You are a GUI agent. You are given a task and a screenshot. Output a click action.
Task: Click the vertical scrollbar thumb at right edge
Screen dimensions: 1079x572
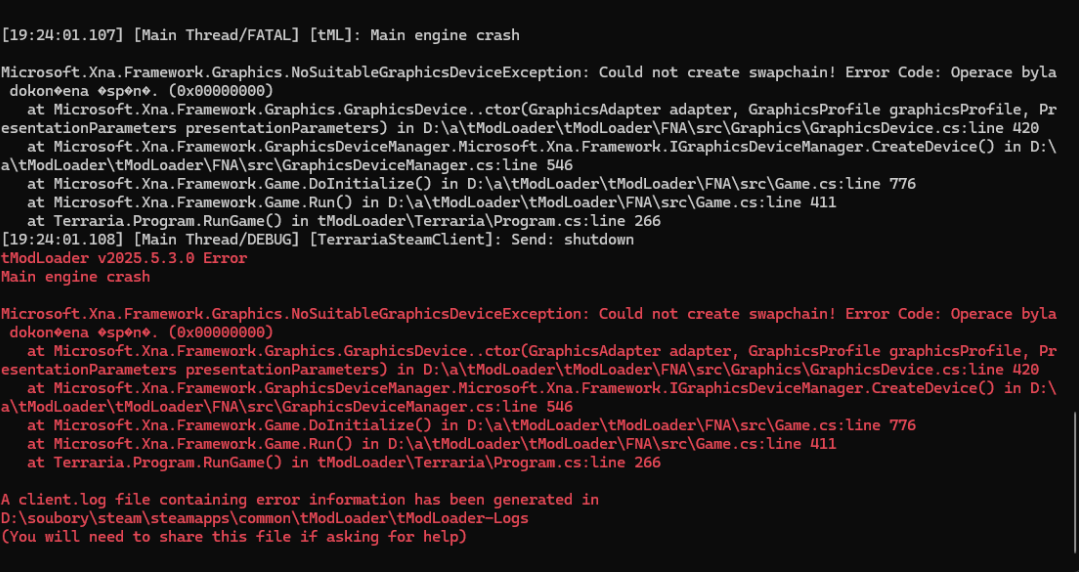point(1075,480)
